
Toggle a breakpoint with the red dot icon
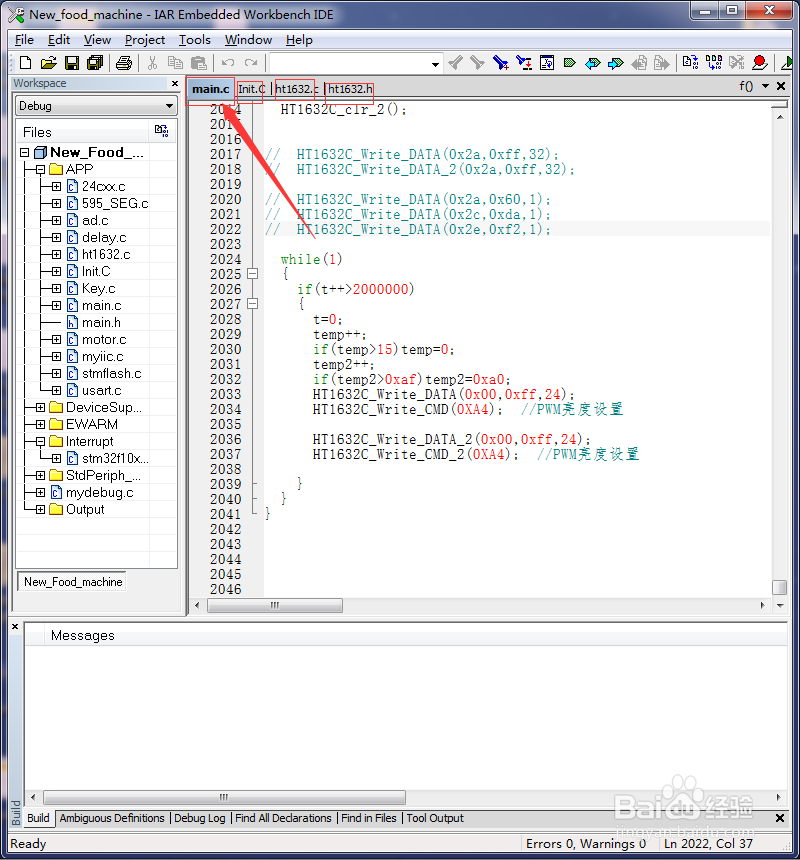point(759,63)
